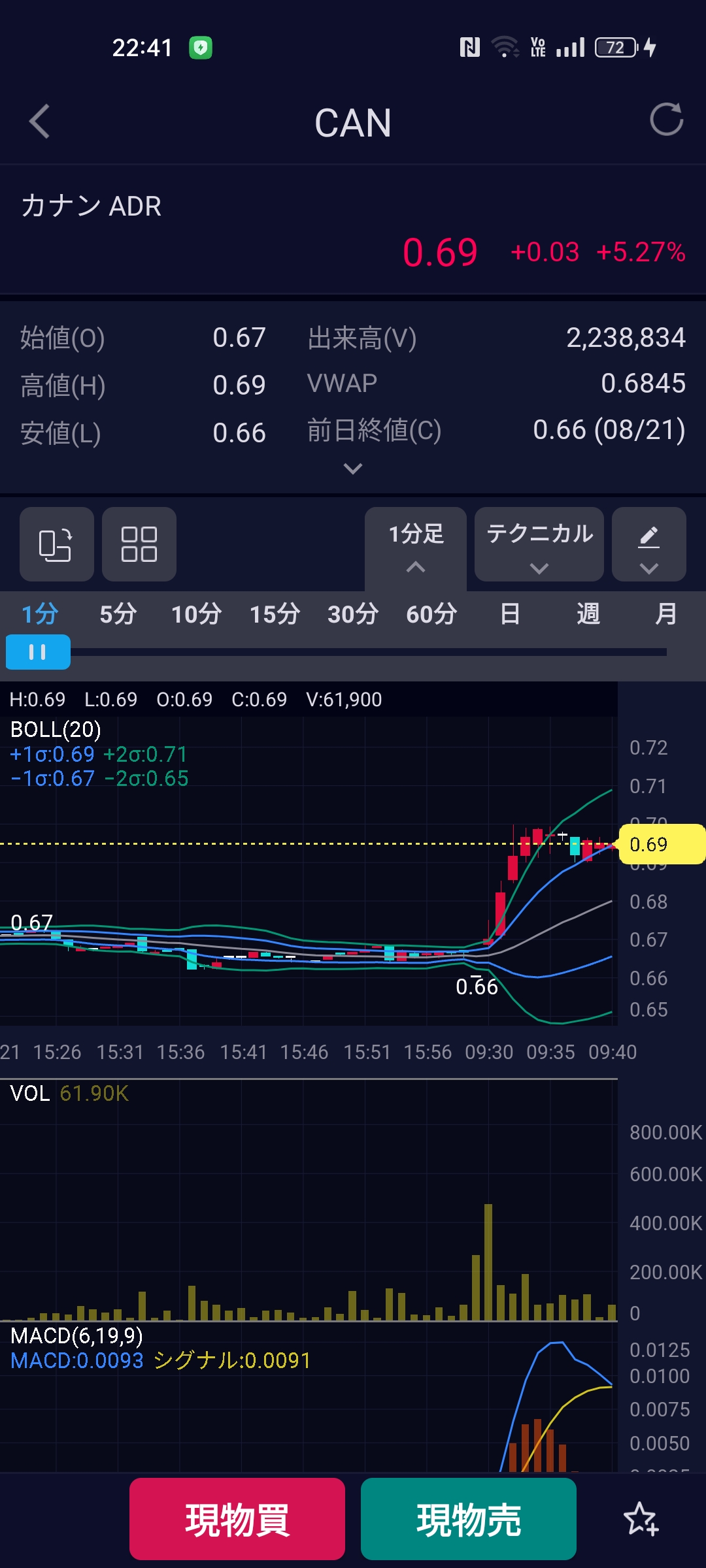
Task: Tap the MACD(6,19,9) indicator label
Action: coord(76,1336)
